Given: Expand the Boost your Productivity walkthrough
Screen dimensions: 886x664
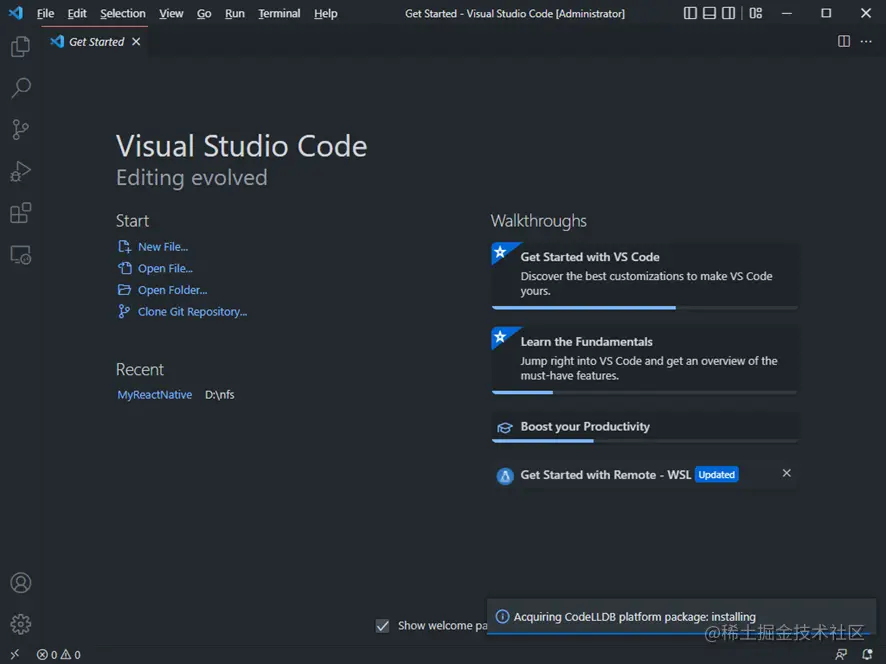Looking at the screenshot, I should tap(585, 427).
